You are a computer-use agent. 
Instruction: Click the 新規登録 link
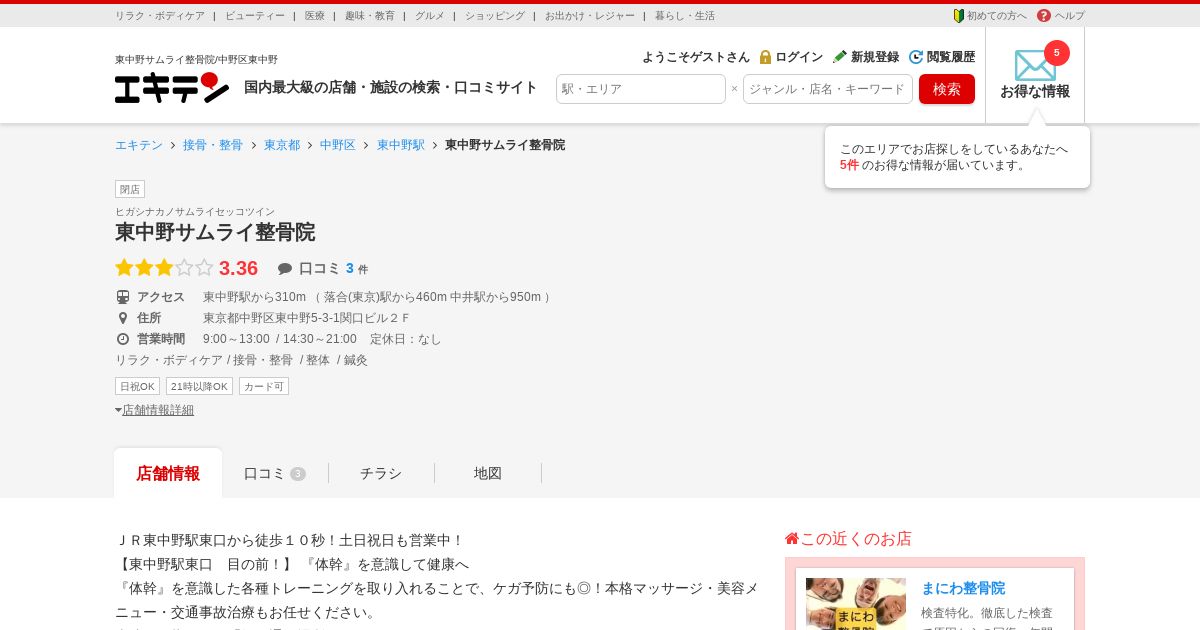coord(875,57)
